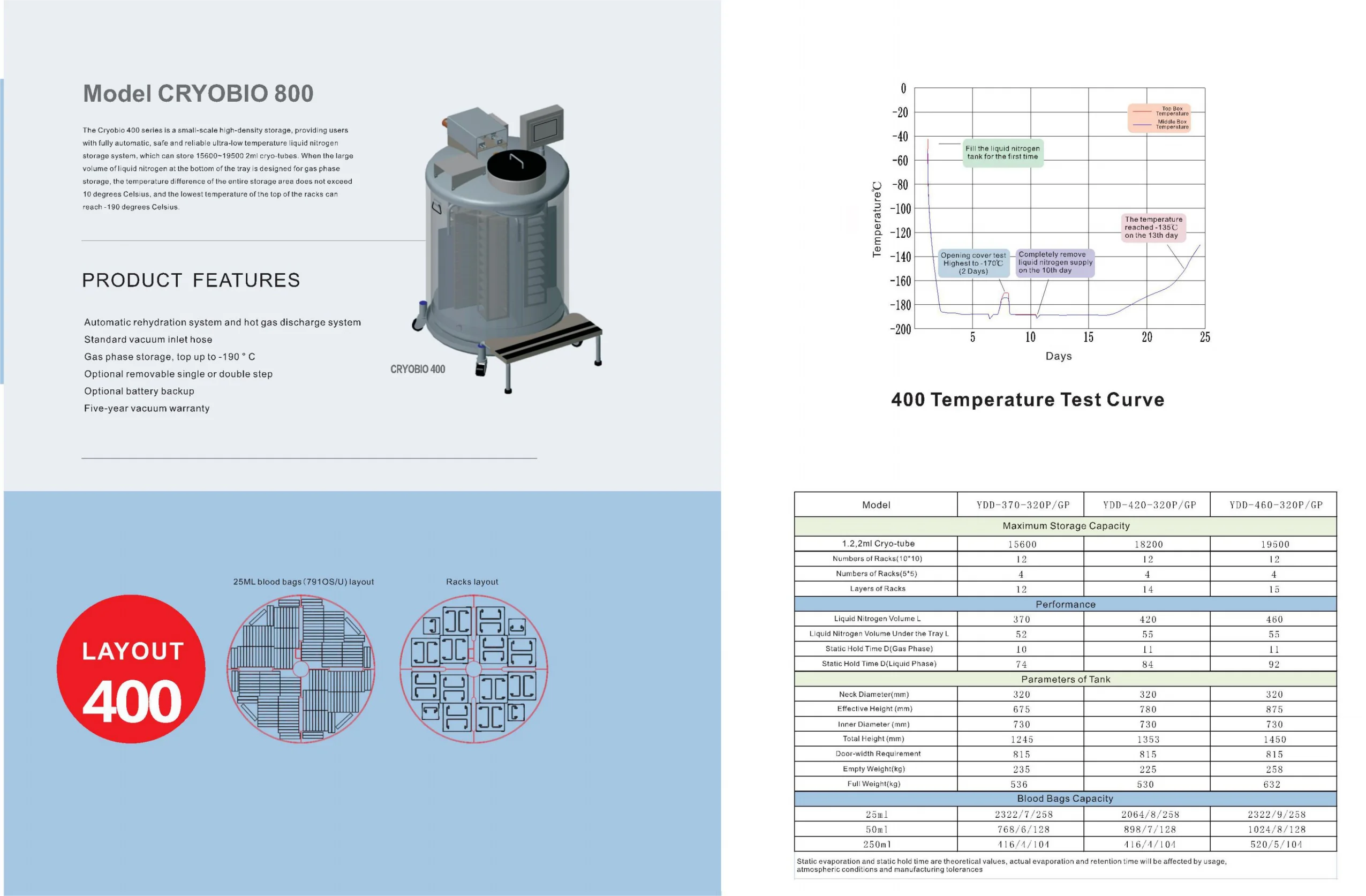Select 'Automatic rehydration system and hot gas discharge system' feature

[x=223, y=322]
